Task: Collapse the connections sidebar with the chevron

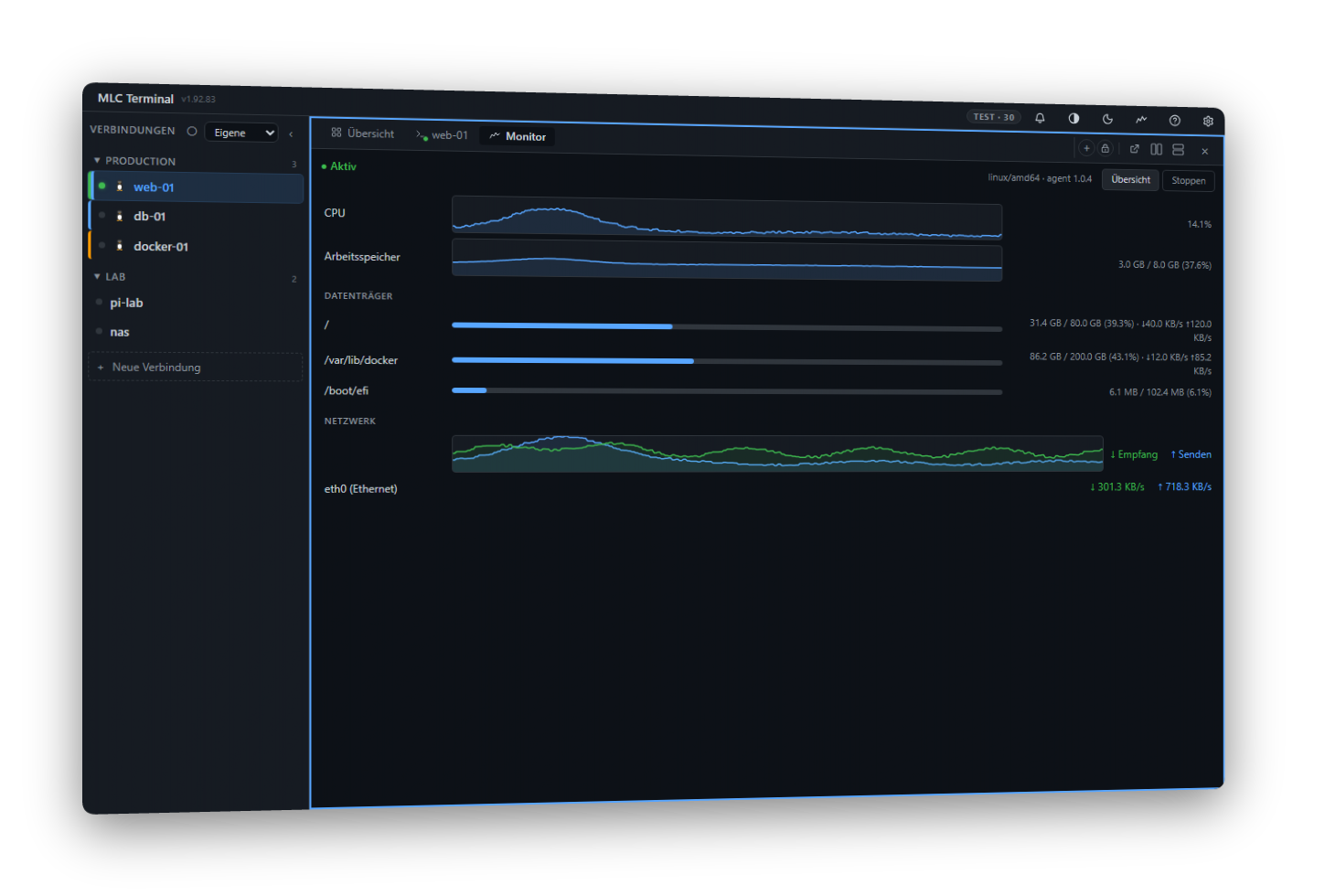Action: click(291, 134)
